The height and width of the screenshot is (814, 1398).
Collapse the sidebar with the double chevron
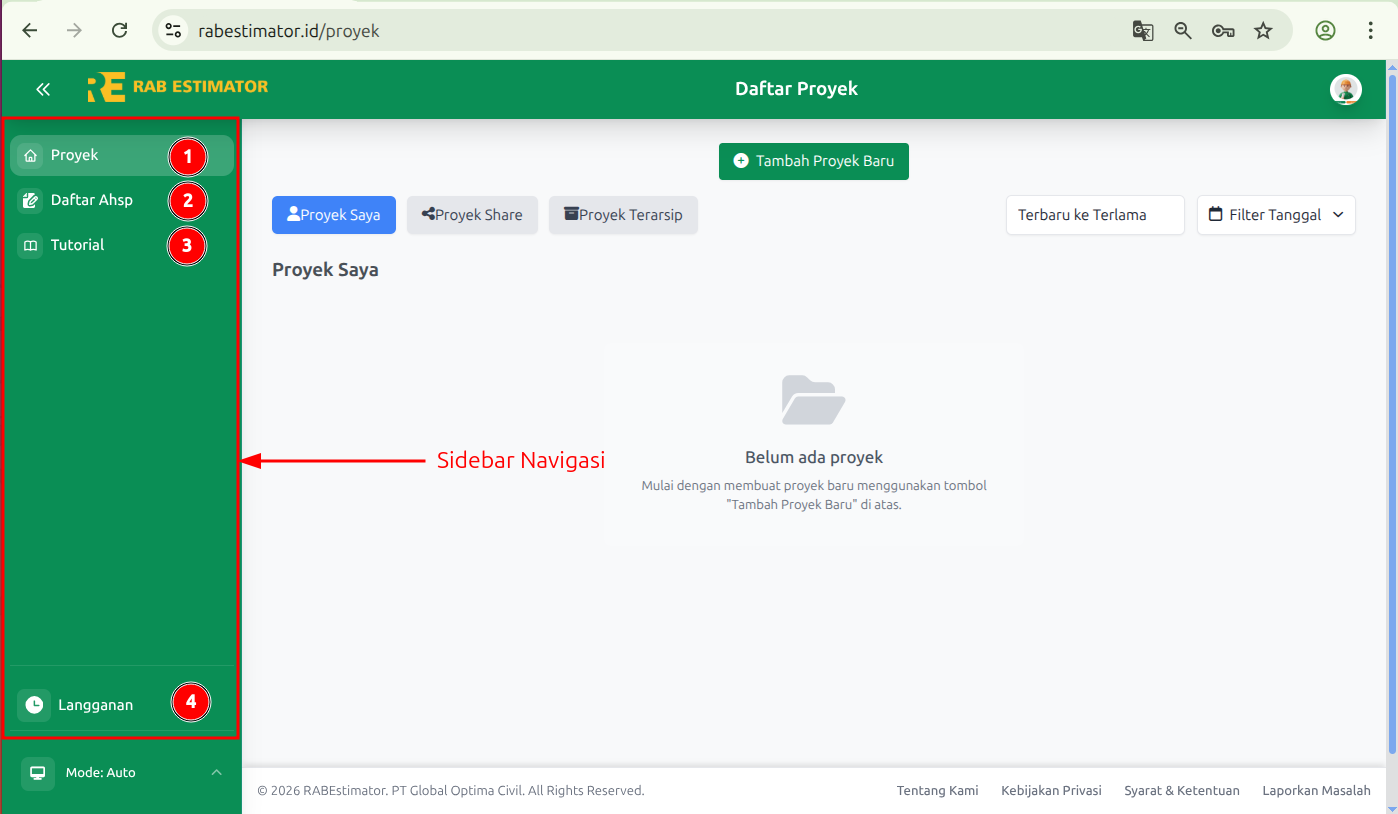click(43, 89)
